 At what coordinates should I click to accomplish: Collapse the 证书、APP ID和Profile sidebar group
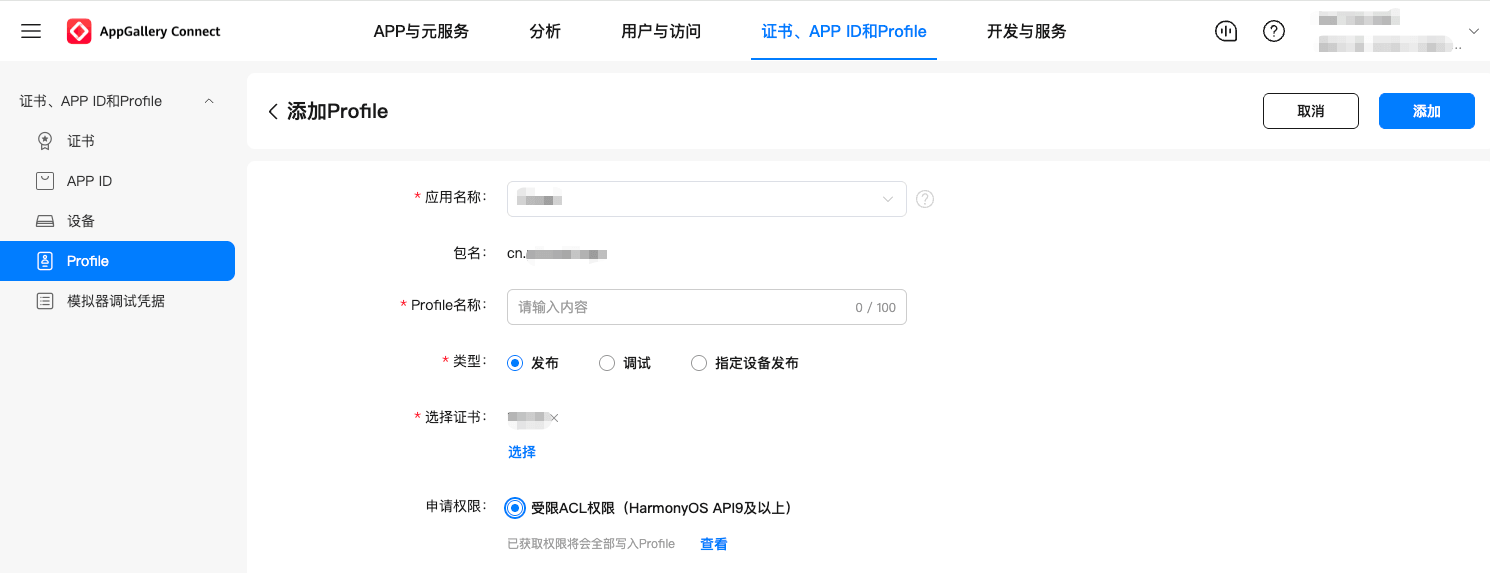(x=209, y=101)
